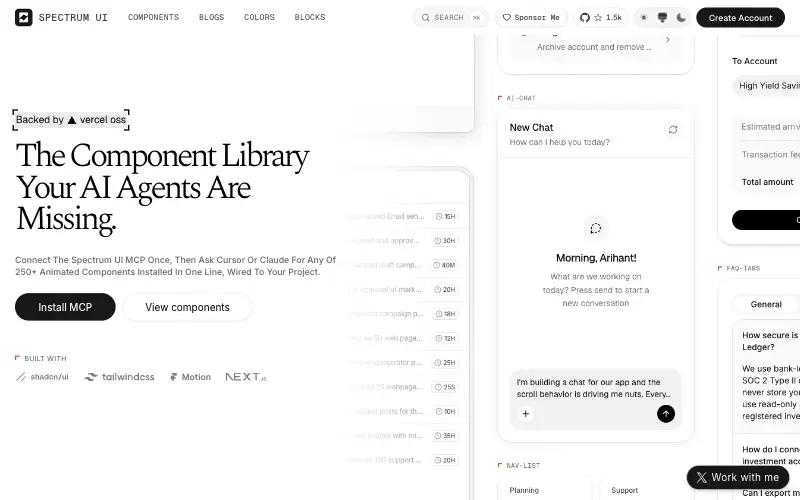Click the Spectrum UI logo icon
800x500 pixels.
(23, 17)
